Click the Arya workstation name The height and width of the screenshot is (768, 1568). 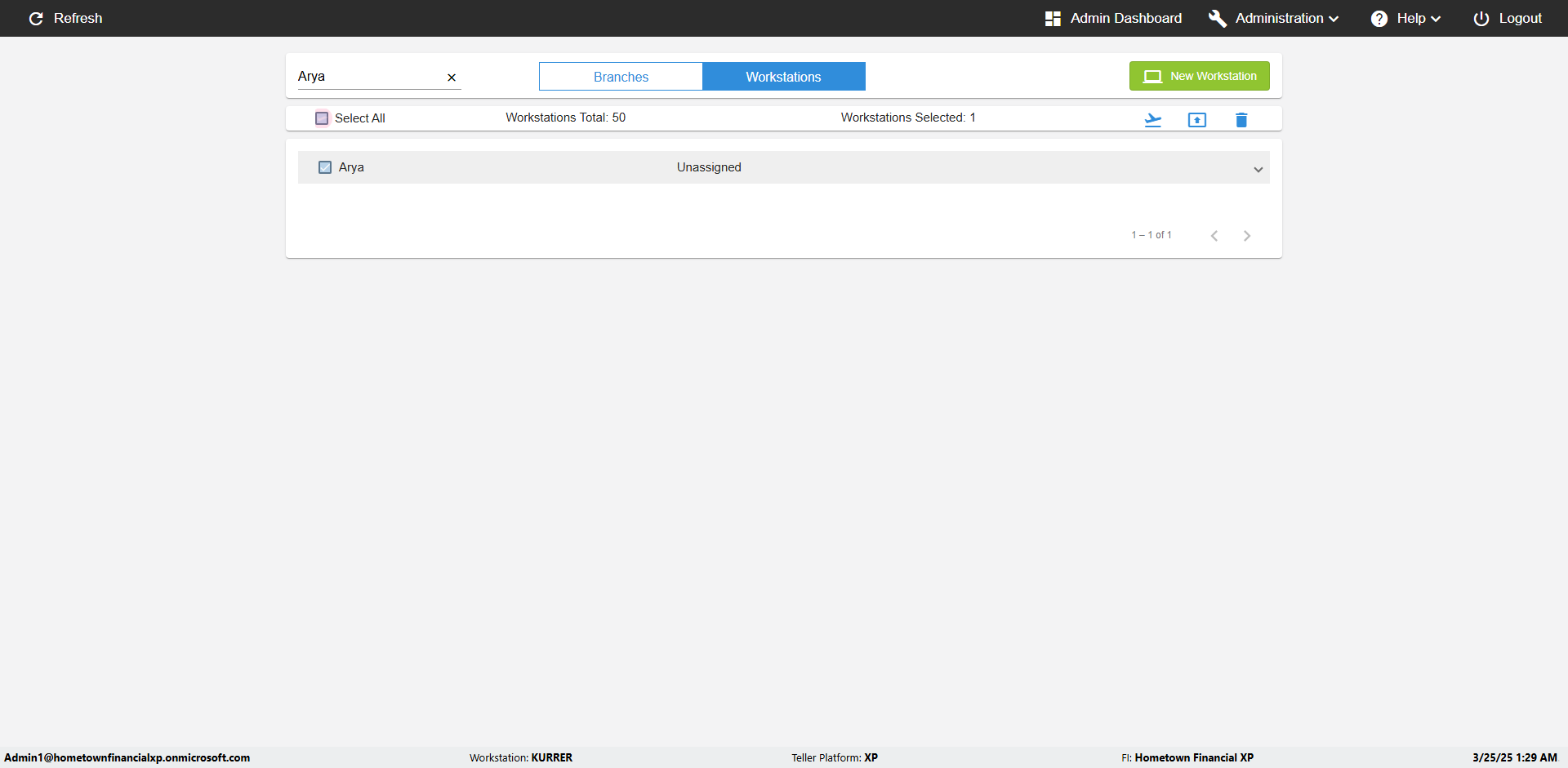click(351, 167)
